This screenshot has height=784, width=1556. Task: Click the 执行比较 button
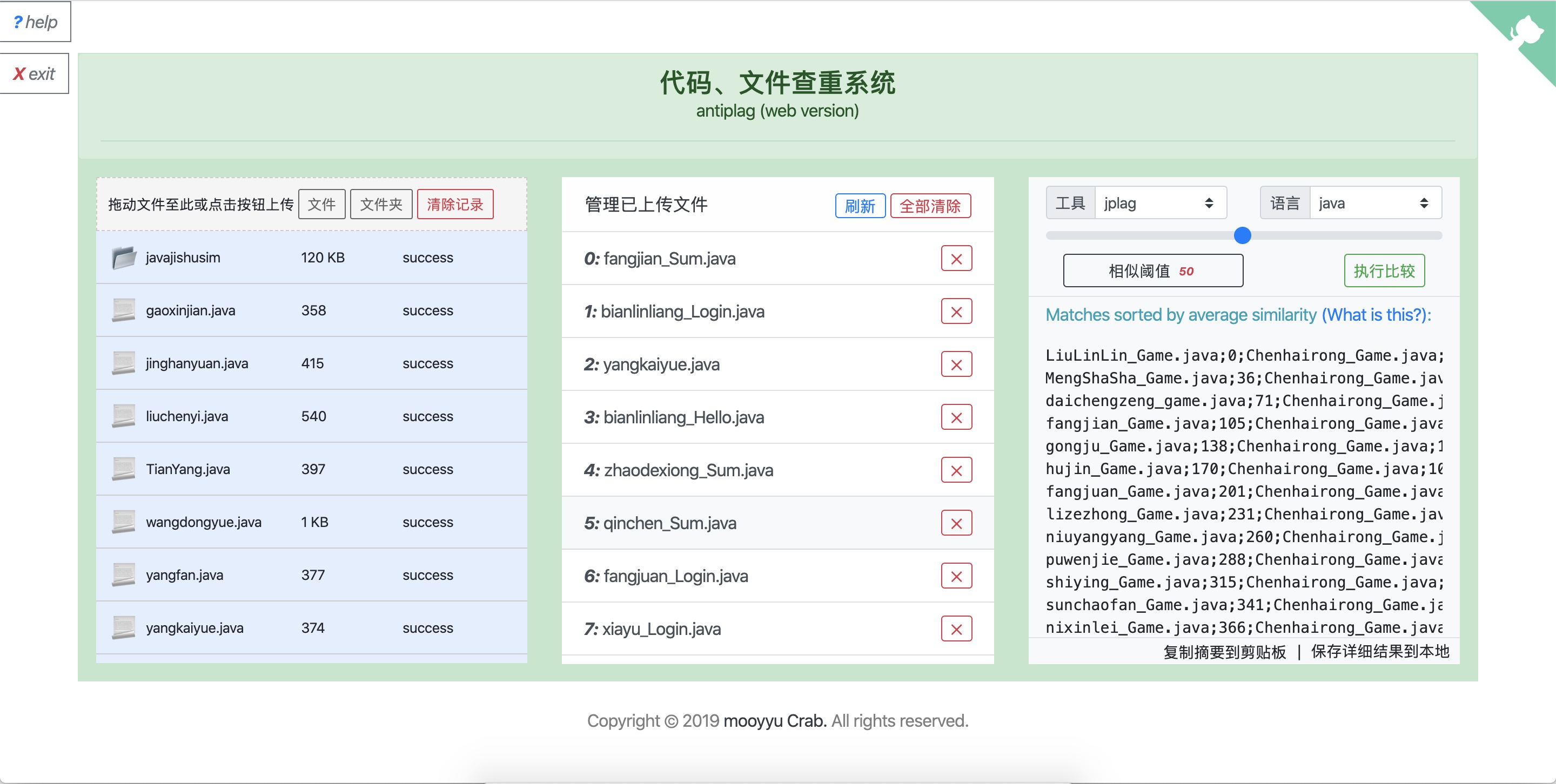[x=1383, y=271]
